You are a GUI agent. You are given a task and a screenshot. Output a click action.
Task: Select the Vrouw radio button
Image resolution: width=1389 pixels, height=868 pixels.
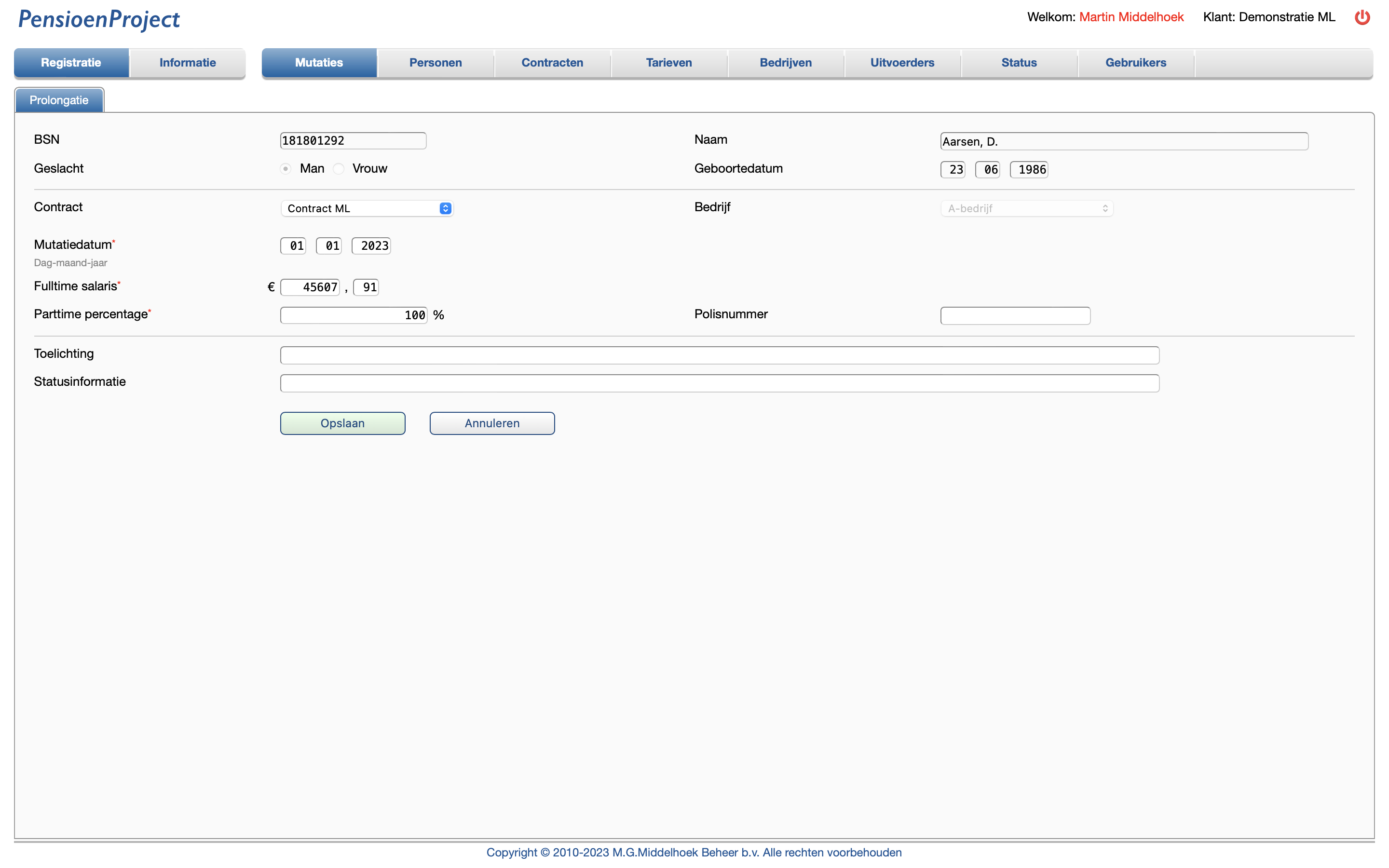pyautogui.click(x=339, y=169)
